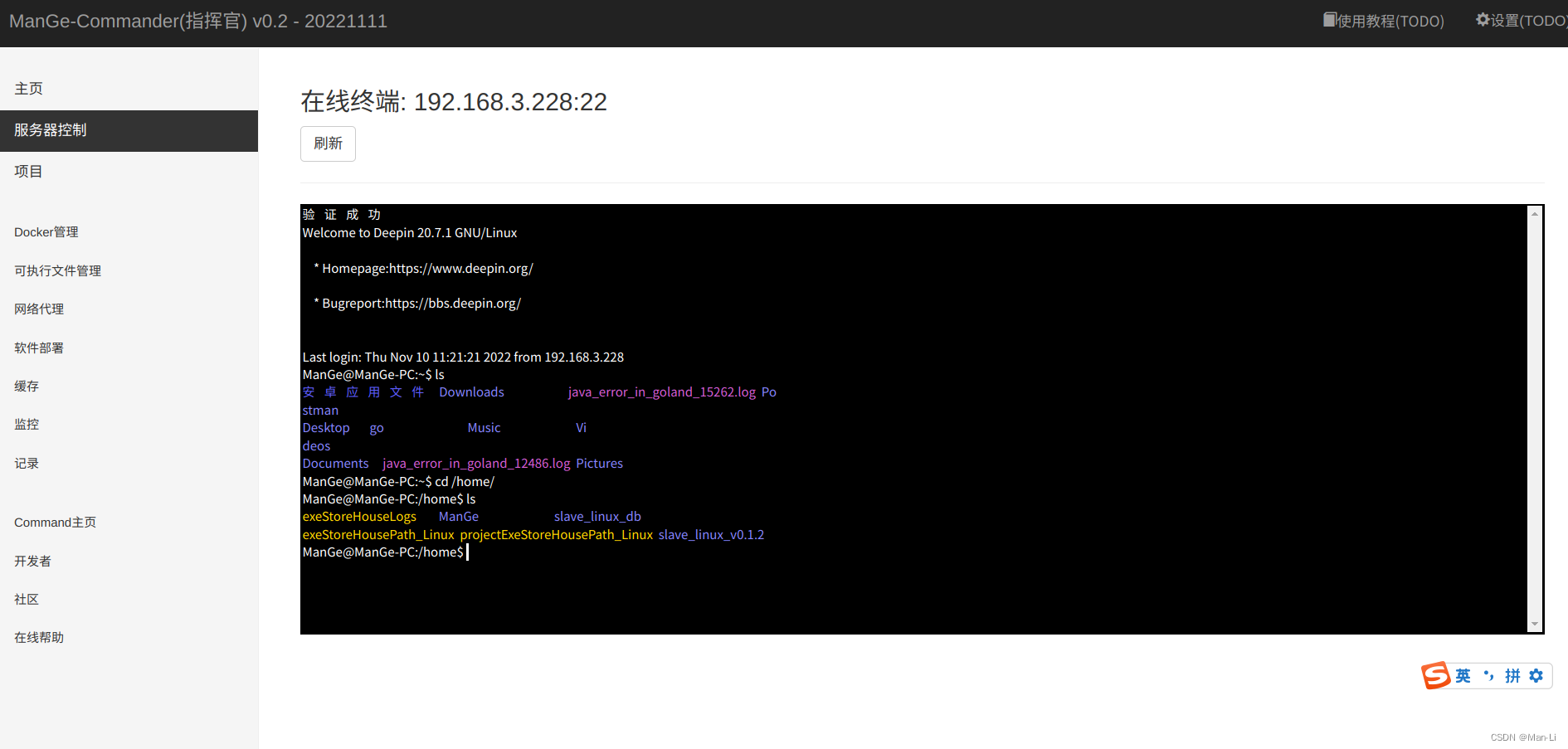This screenshot has height=749, width=1568.
Task: Click the gear icon for 设置(TODO)
Action: coord(1483,20)
